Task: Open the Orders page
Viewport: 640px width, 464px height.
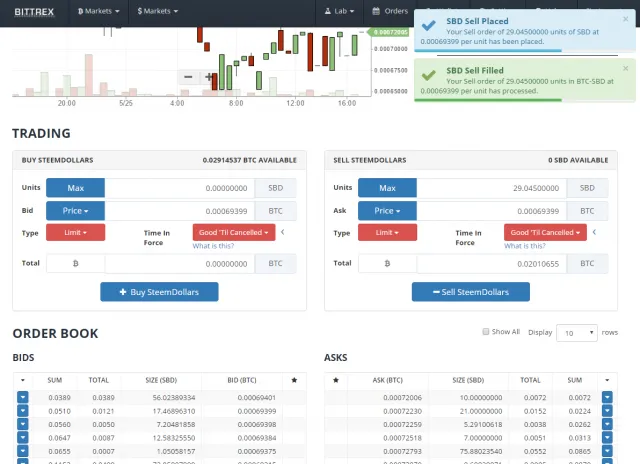Action: 390,11
